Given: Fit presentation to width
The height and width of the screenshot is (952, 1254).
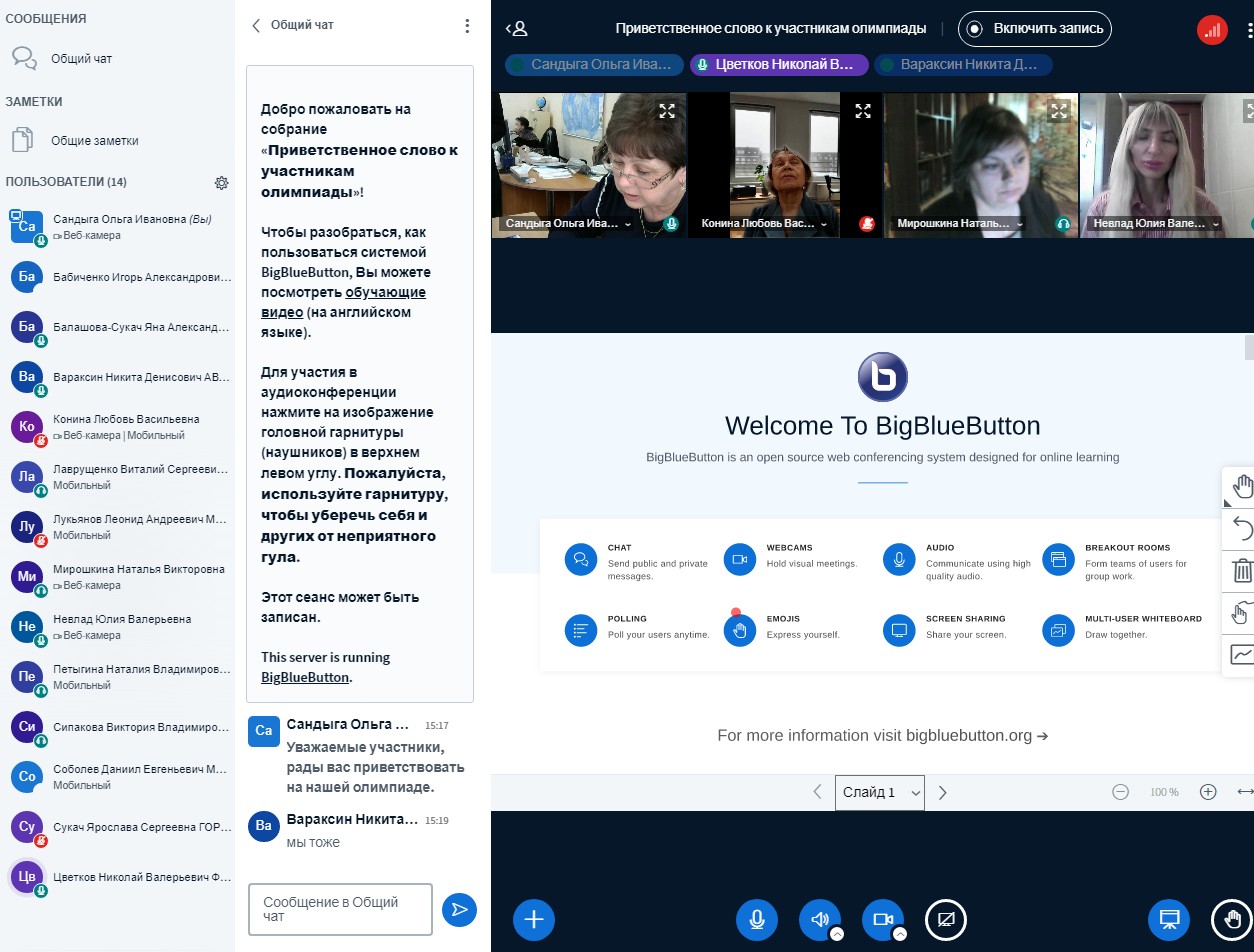Looking at the screenshot, I should pos(1244,792).
